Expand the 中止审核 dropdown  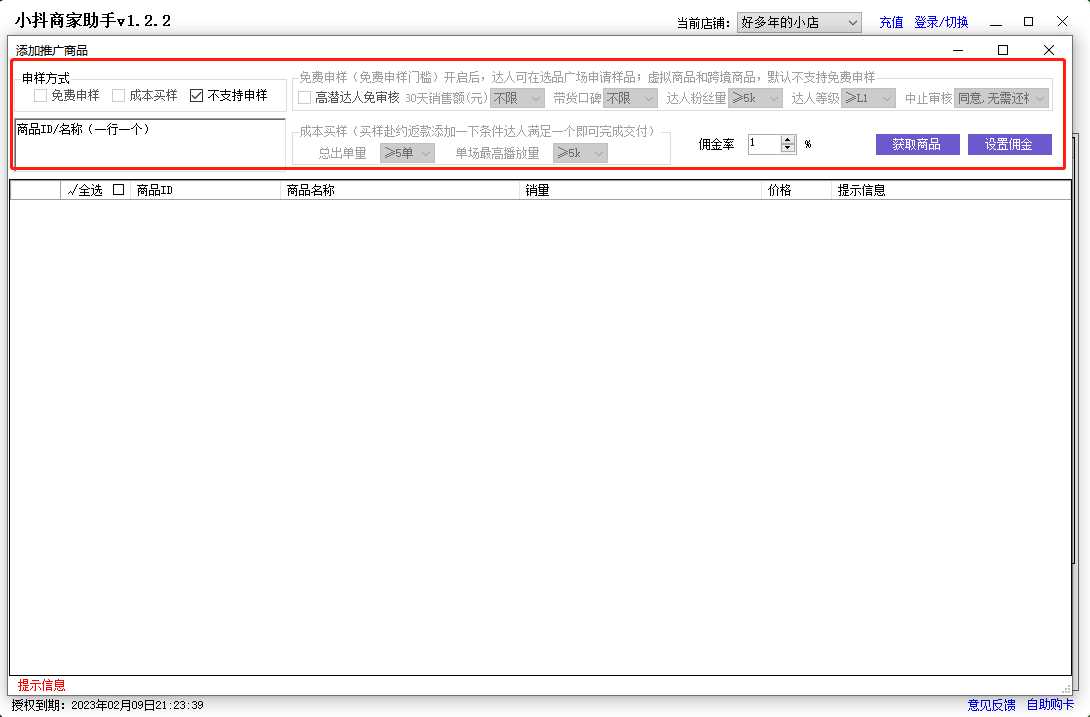(1001, 98)
